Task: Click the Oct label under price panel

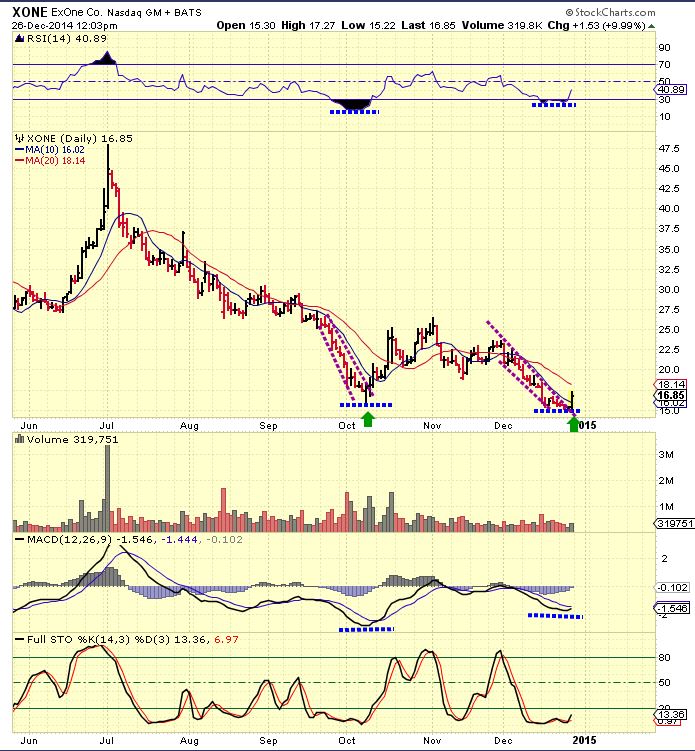Action: (347, 425)
